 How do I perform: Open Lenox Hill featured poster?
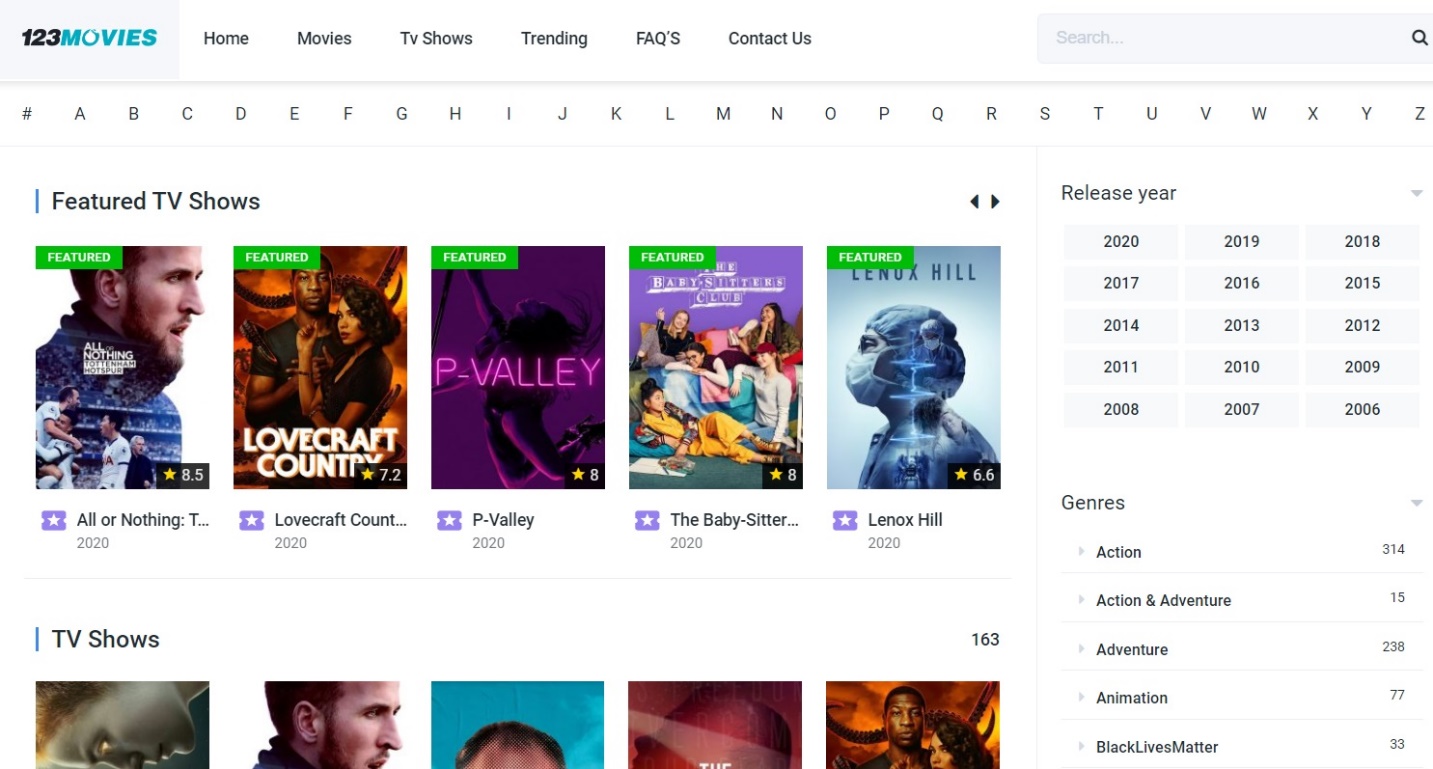click(914, 367)
